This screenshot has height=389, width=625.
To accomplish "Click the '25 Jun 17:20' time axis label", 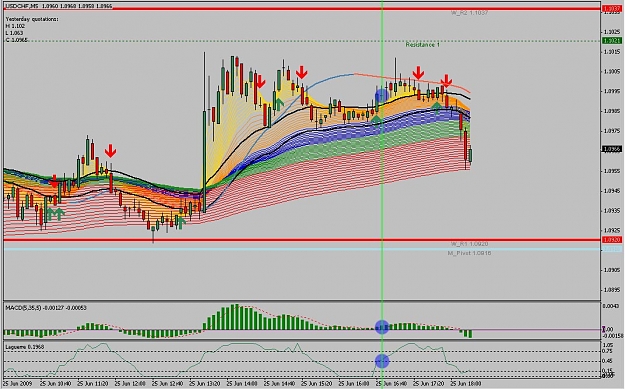I will coord(428,384).
